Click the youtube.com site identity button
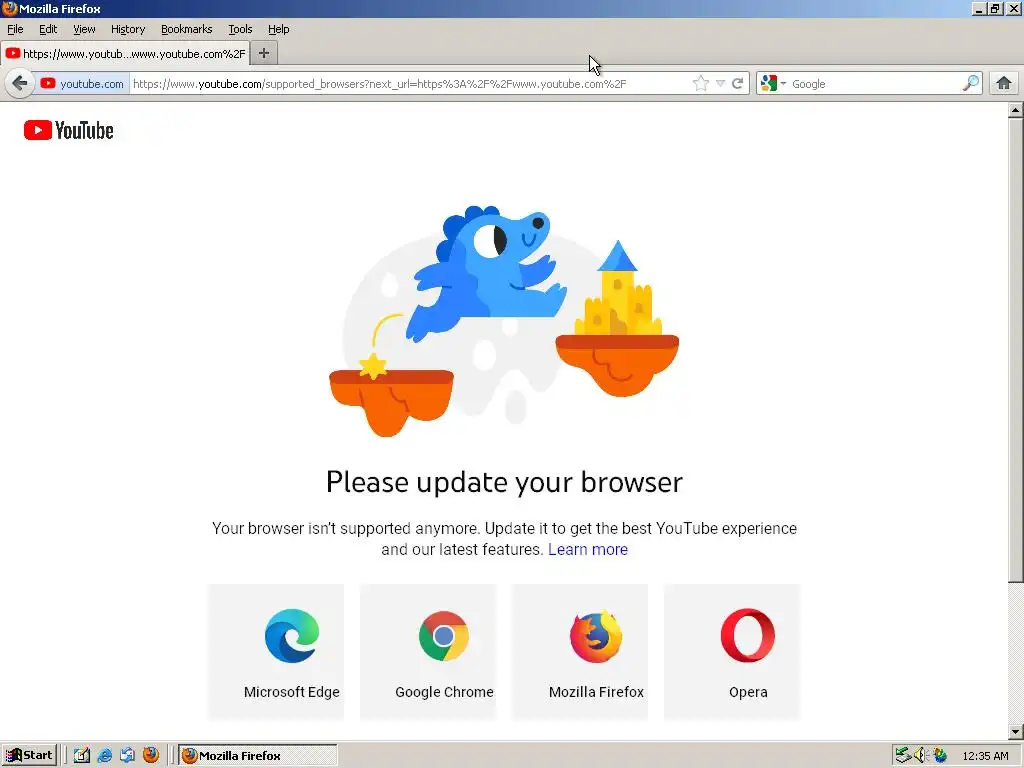 [x=82, y=84]
